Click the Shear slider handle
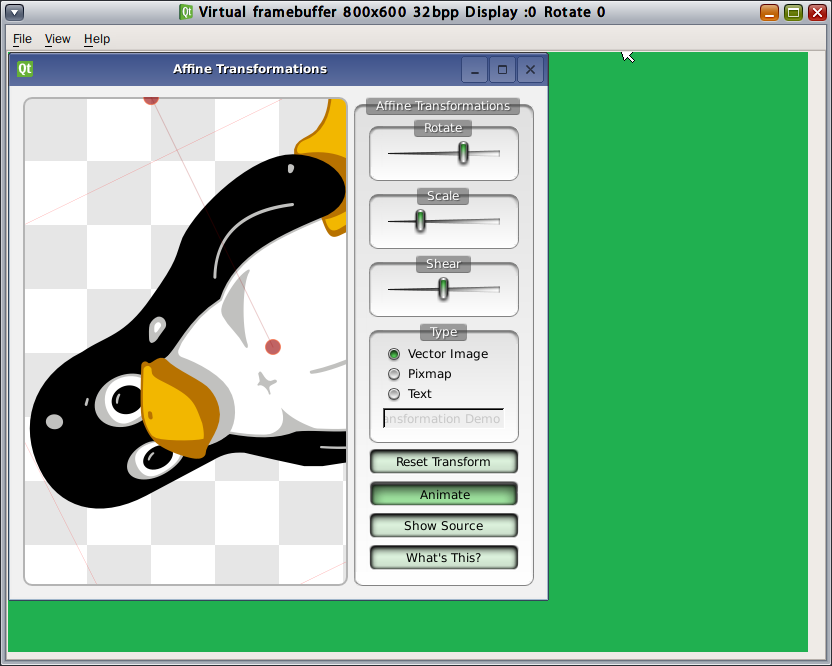832x666 pixels. coord(443,289)
